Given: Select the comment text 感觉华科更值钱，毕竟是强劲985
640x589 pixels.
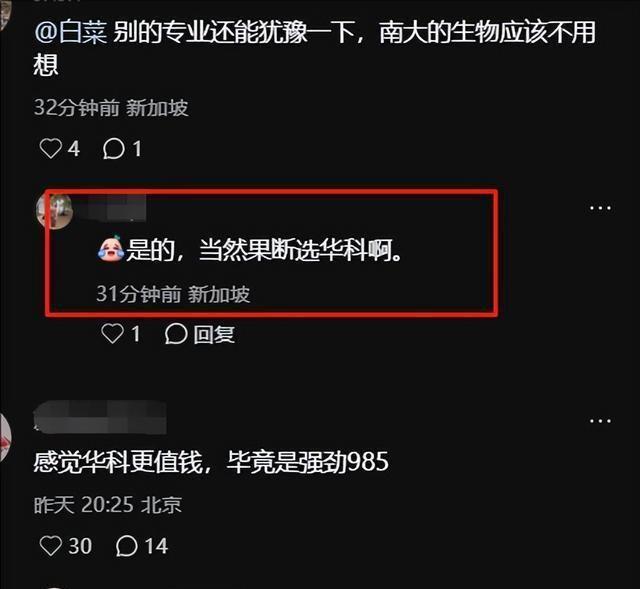Looking at the screenshot, I should tap(211, 462).
